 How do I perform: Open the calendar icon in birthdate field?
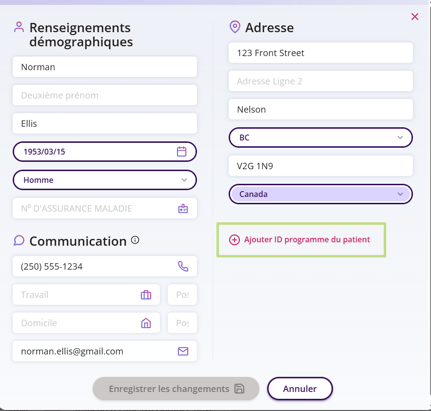click(x=182, y=152)
